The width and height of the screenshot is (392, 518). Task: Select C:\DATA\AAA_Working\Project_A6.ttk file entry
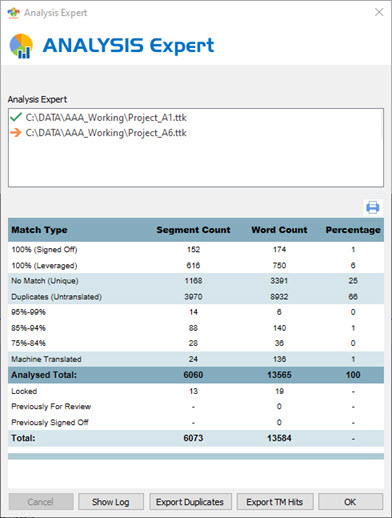(106, 133)
